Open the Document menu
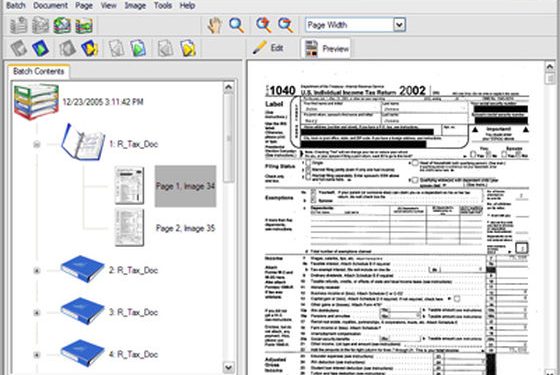 coord(50,5)
